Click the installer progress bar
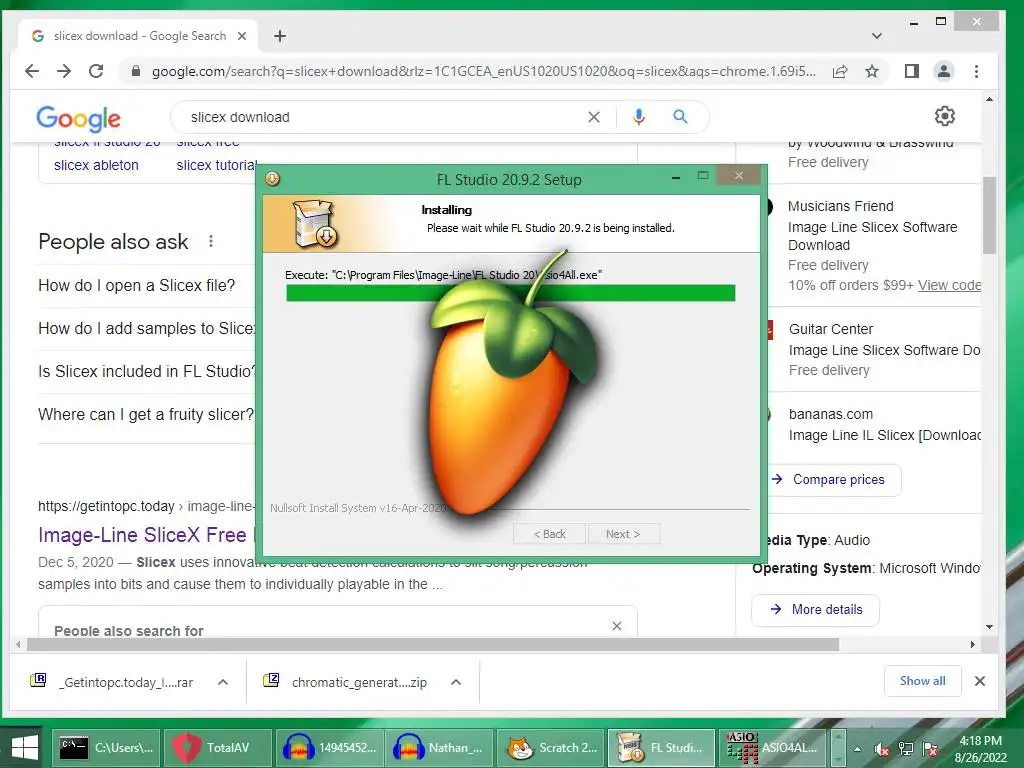Image resolution: width=1024 pixels, height=768 pixels. point(510,293)
